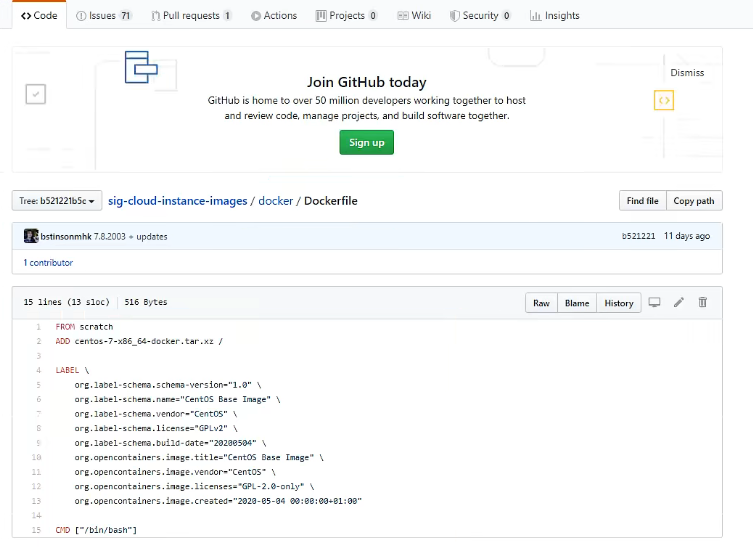Click the open in desktop monitor icon

(x=654, y=302)
